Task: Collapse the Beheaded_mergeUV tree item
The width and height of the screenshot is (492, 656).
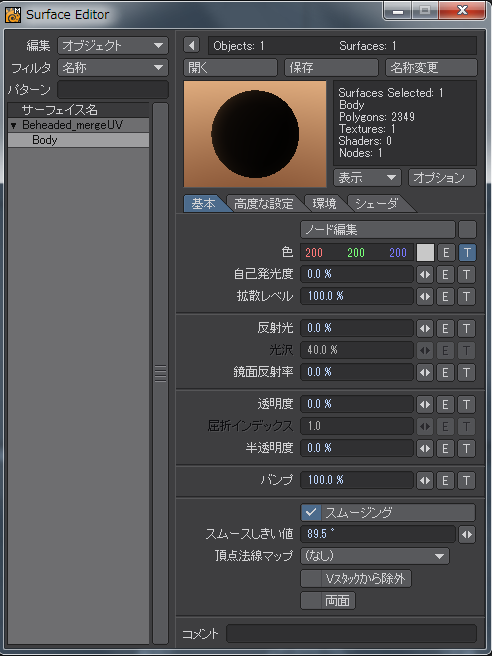Action: [14, 125]
